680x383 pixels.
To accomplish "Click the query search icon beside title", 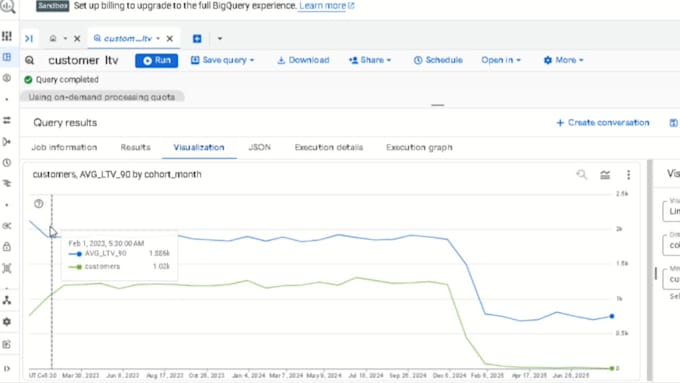I will pos(29,60).
